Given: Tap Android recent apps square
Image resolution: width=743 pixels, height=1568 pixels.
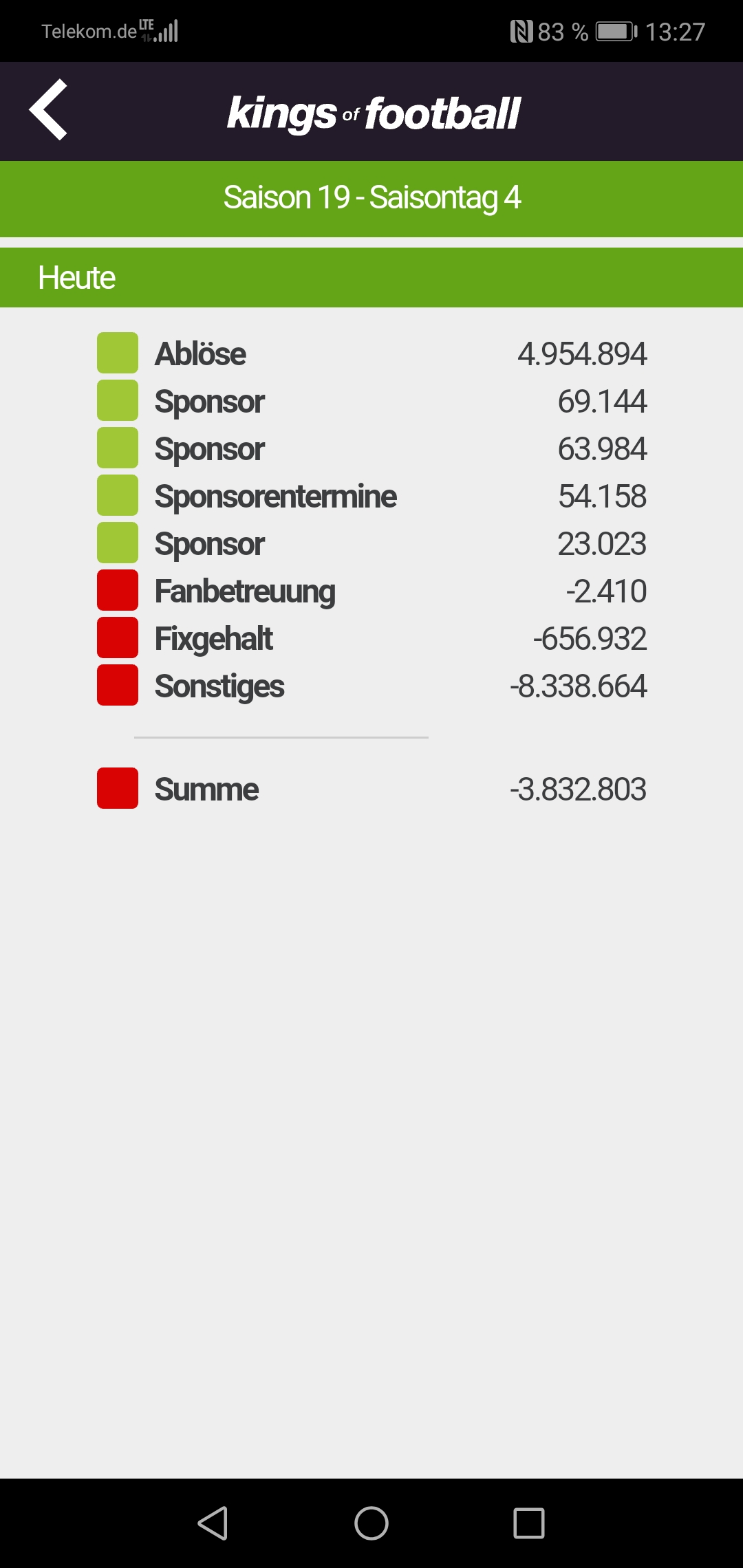Looking at the screenshot, I should click(529, 1523).
